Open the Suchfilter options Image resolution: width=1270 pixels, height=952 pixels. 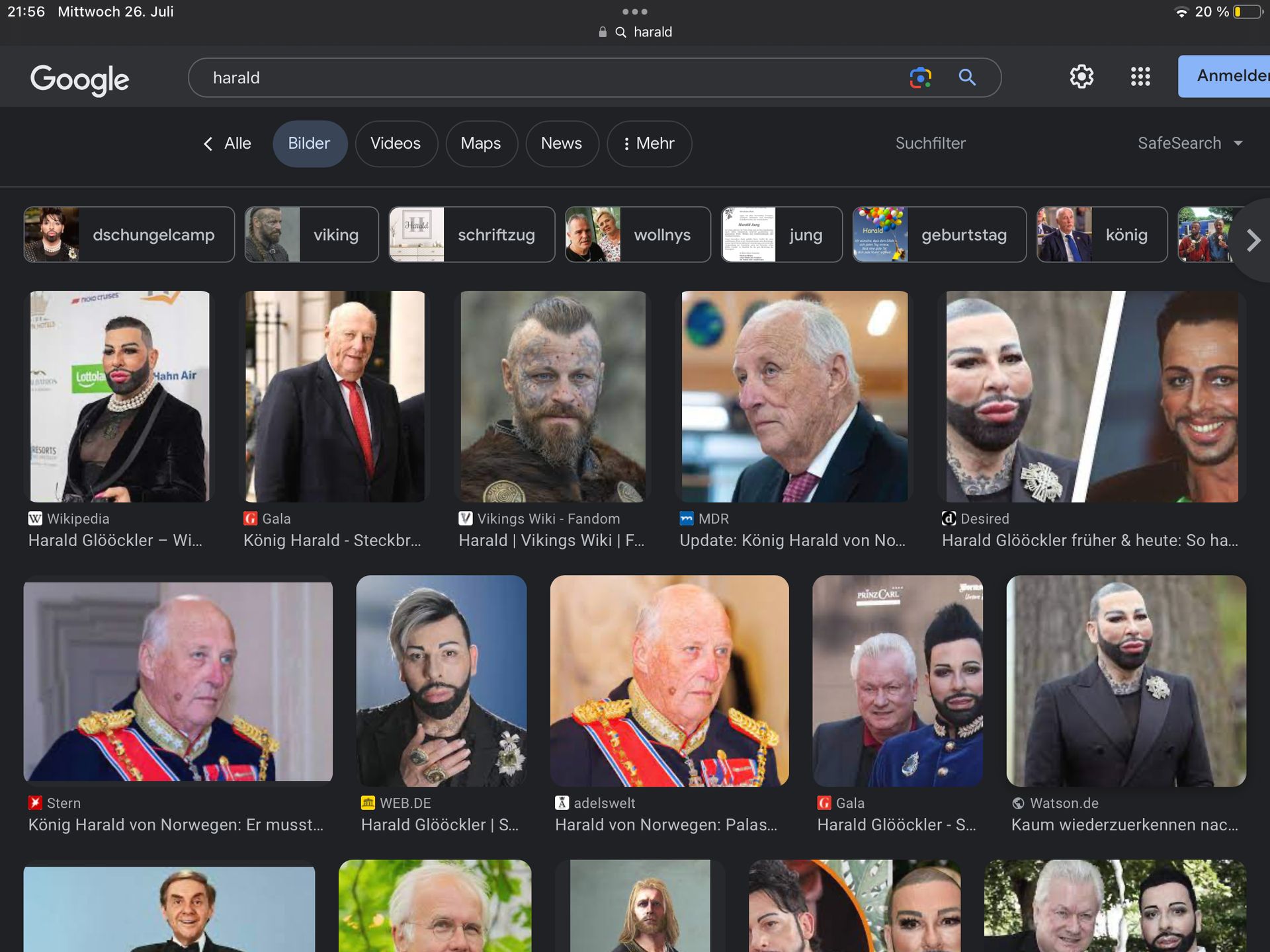930,143
